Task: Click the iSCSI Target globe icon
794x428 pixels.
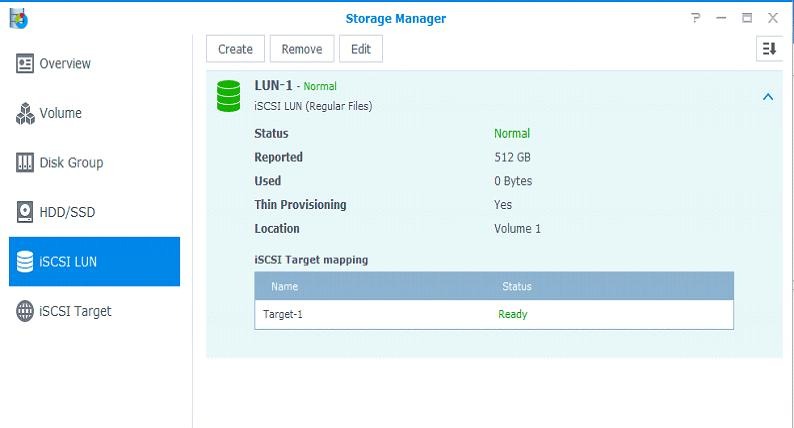Action: click(25, 311)
